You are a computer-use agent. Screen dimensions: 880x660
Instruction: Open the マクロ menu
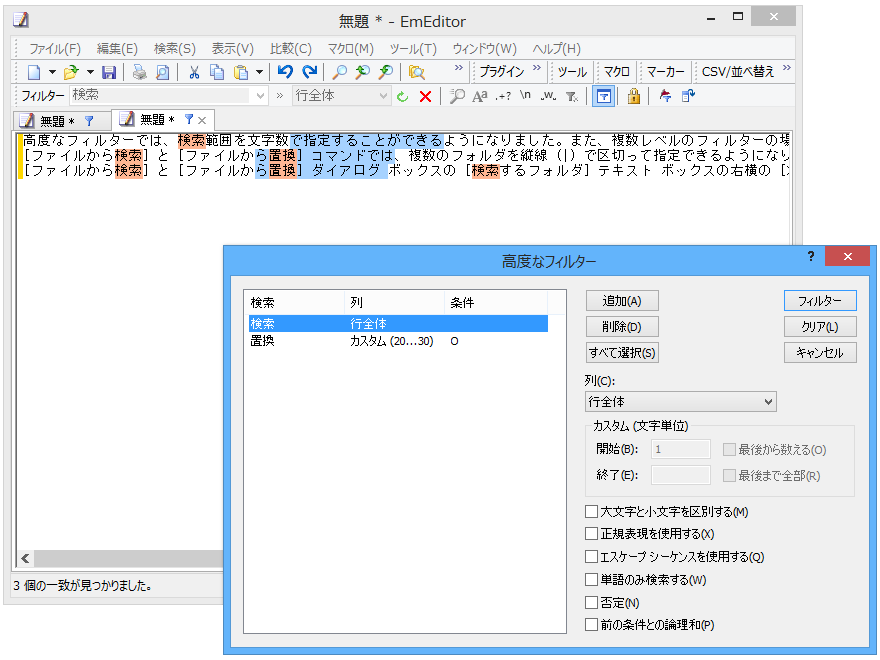[350, 48]
